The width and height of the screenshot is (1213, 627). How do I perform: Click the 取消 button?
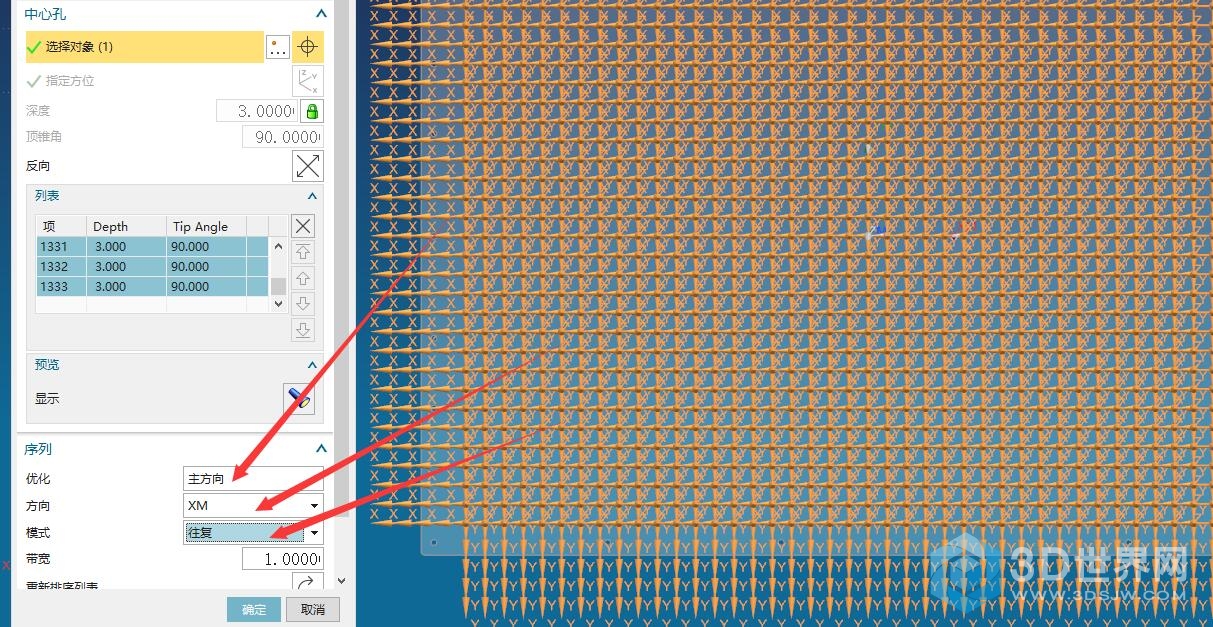pyautogui.click(x=313, y=610)
